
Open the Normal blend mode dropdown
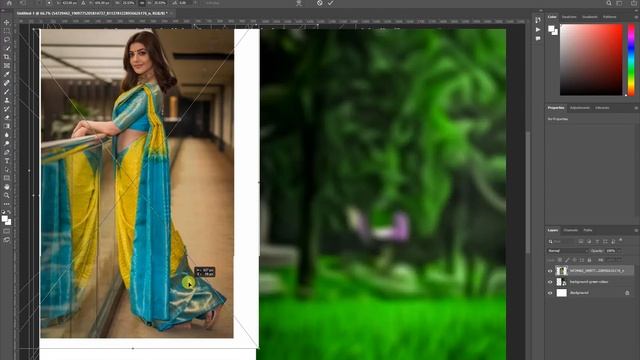[x=567, y=251]
